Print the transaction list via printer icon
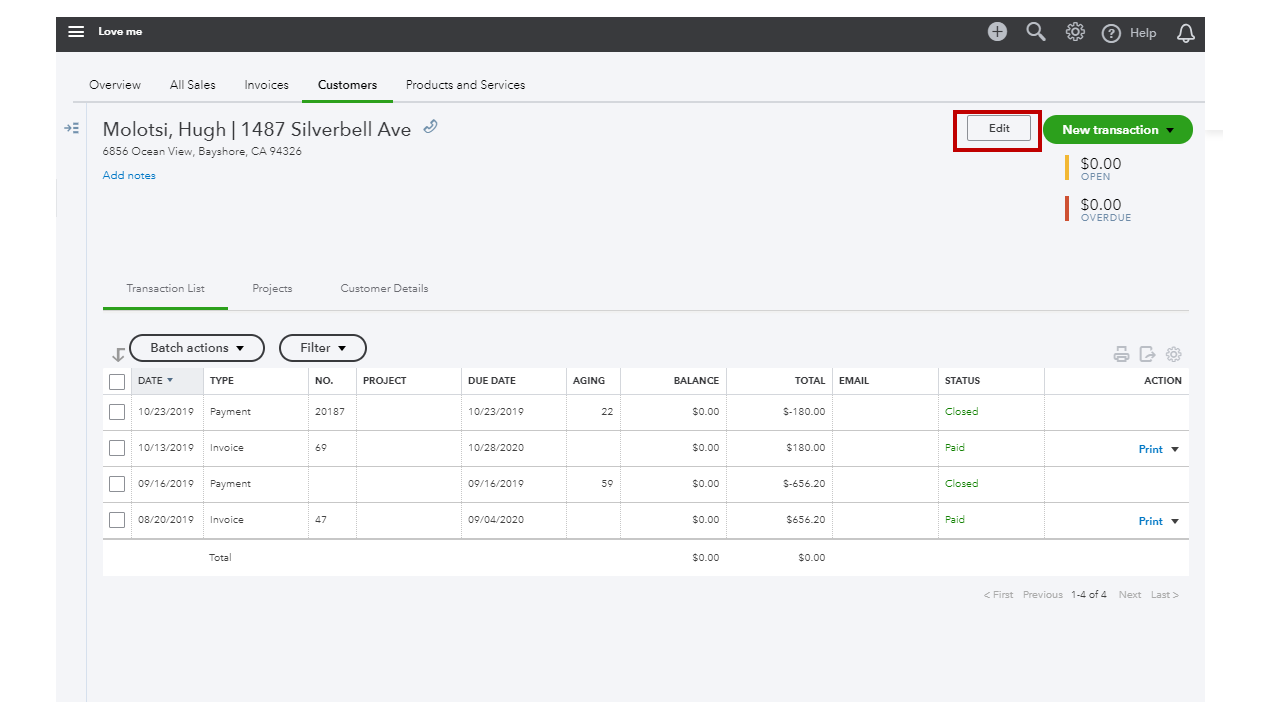 (1122, 354)
